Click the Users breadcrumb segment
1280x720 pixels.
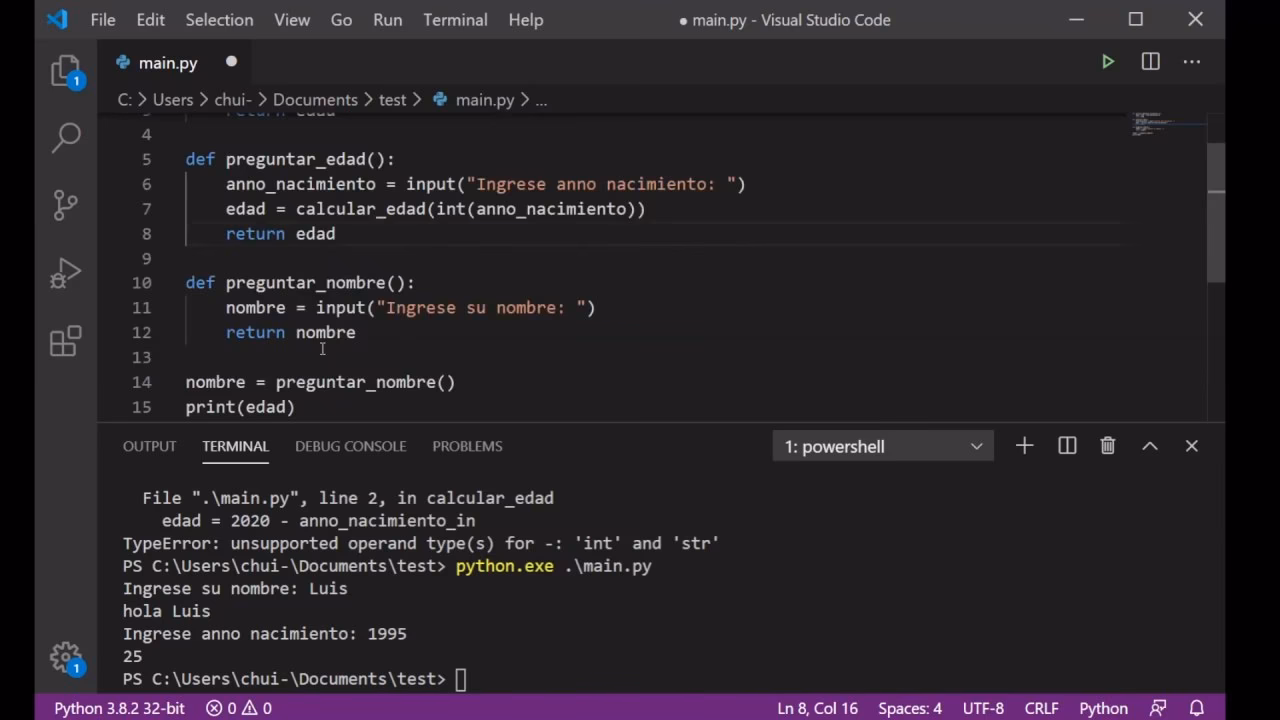[x=173, y=100]
